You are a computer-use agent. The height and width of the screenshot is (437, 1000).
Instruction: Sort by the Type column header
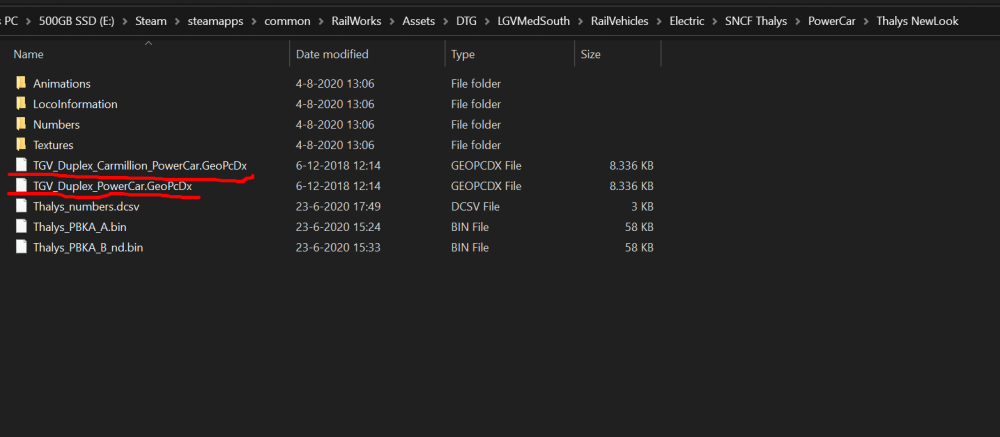463,54
